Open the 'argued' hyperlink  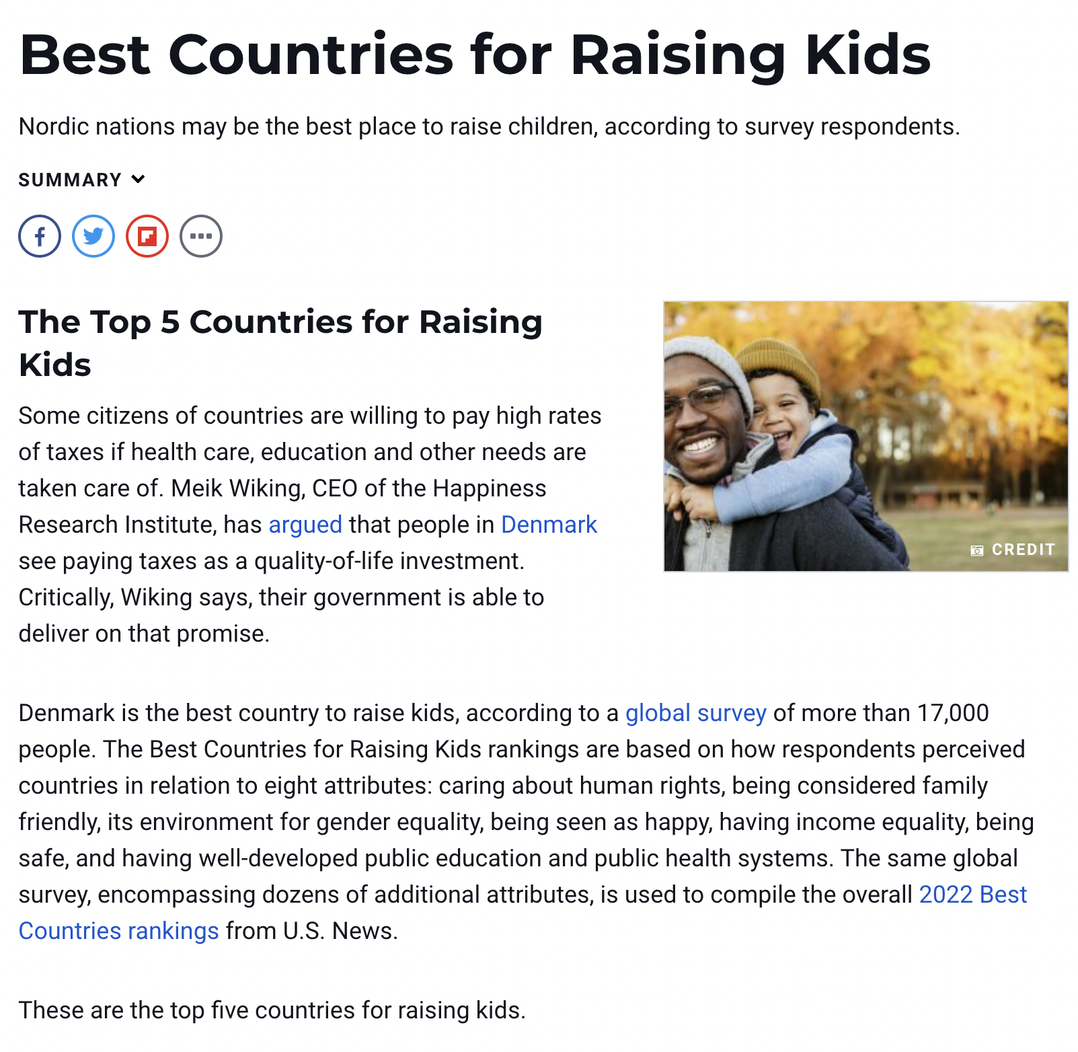[305, 525]
